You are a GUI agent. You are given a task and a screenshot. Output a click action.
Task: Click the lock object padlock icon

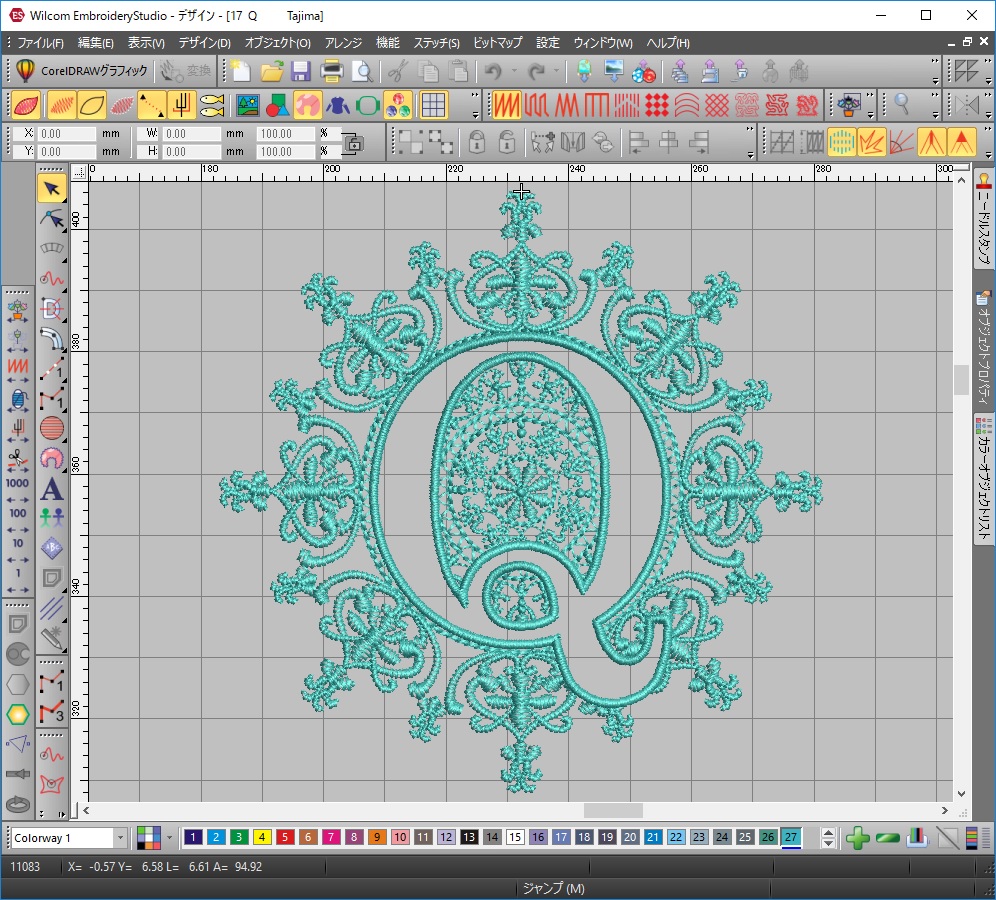[476, 141]
